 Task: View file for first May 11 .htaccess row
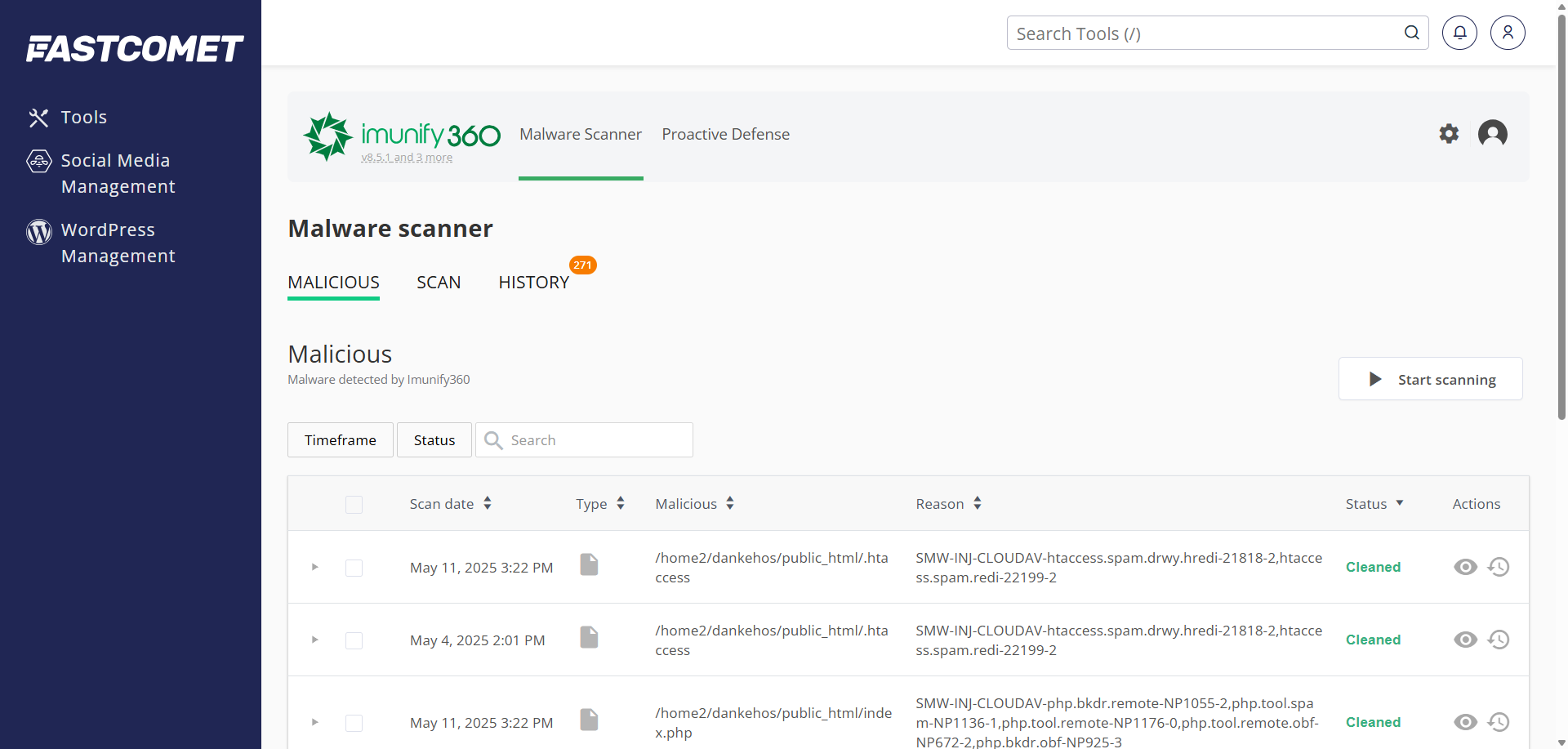(x=1466, y=567)
